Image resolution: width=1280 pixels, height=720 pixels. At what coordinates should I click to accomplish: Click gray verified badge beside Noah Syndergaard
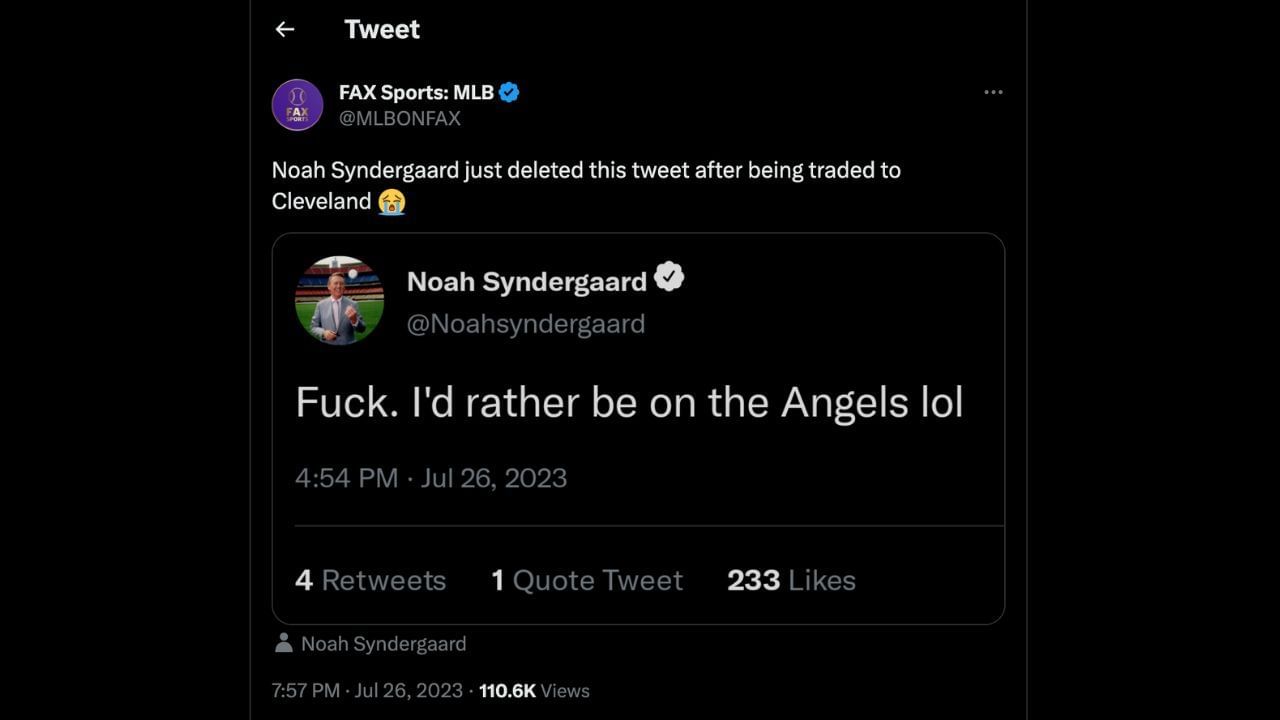(669, 278)
